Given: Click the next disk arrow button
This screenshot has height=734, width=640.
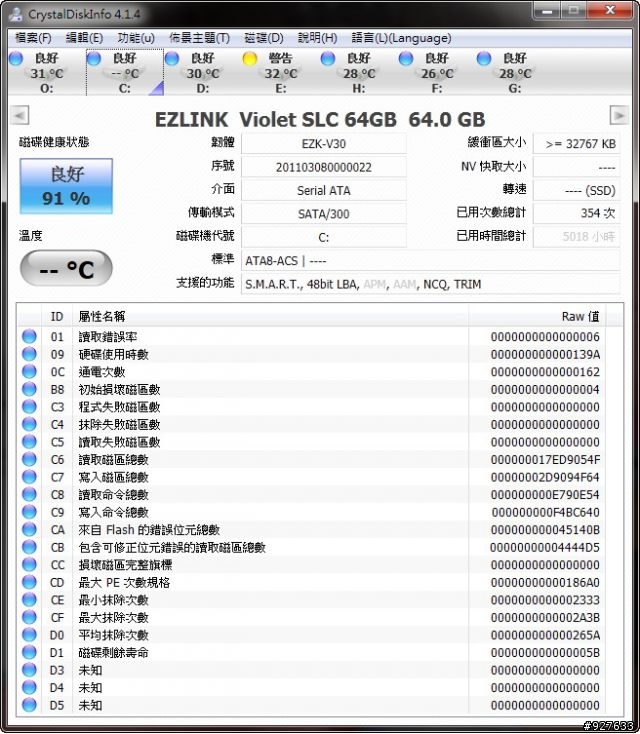Looking at the screenshot, I should pyautogui.click(x=619, y=115).
